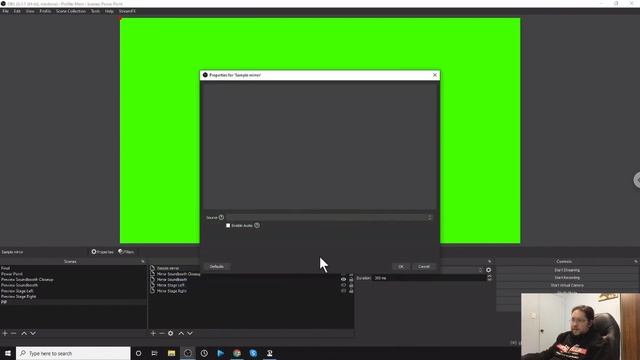Add a new source with plus icon
This screenshot has width=640, height=360.
(153, 333)
